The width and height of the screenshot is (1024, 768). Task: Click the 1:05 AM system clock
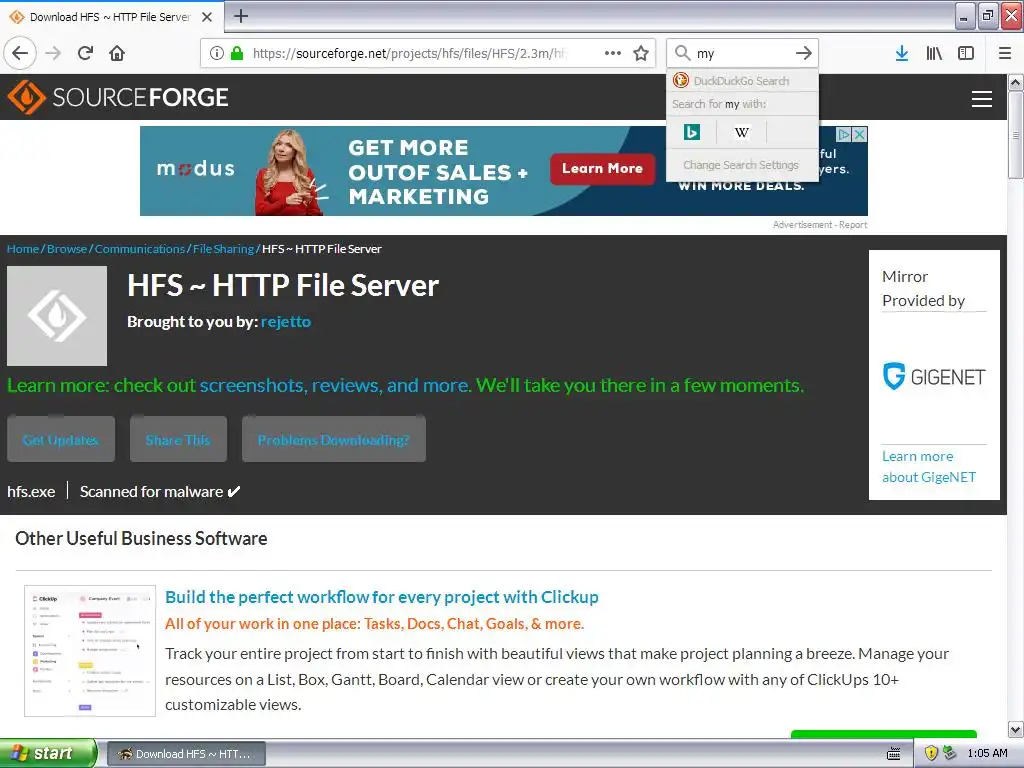(987, 754)
